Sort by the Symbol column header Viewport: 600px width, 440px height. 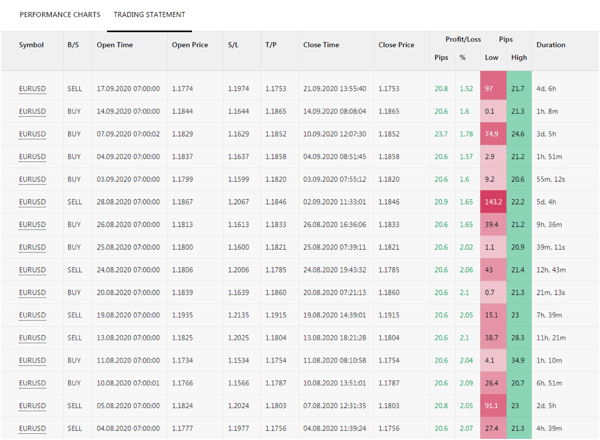pos(31,45)
